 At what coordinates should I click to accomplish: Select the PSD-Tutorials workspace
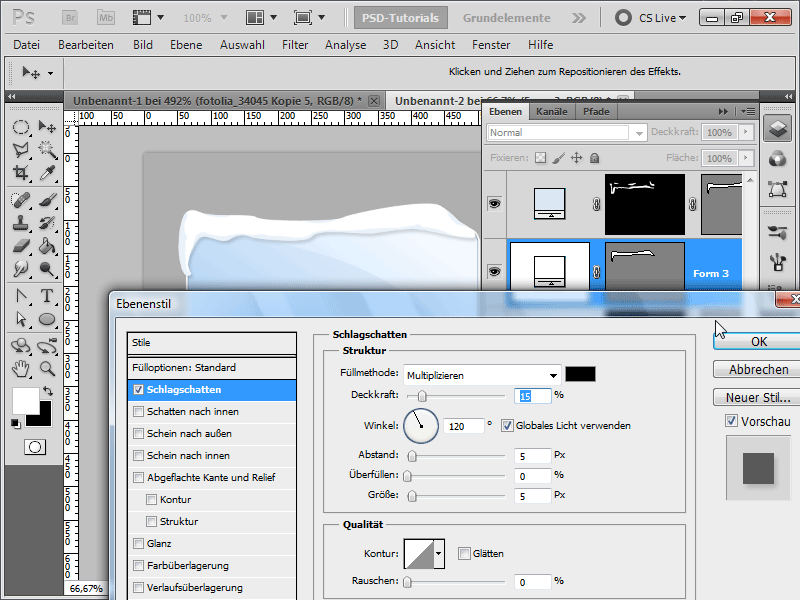click(401, 18)
